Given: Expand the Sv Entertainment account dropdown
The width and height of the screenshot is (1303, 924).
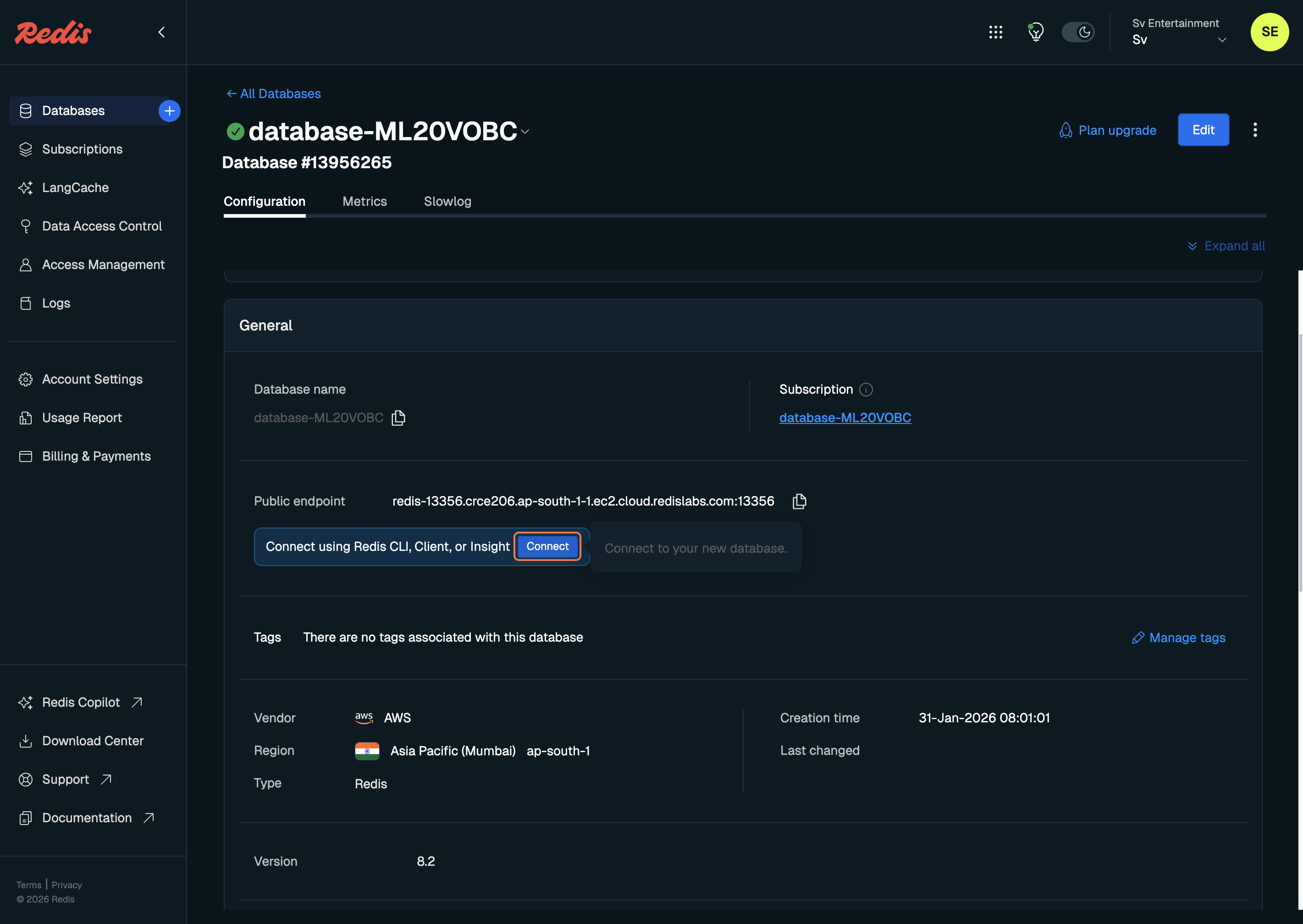Looking at the screenshot, I should [x=1222, y=40].
